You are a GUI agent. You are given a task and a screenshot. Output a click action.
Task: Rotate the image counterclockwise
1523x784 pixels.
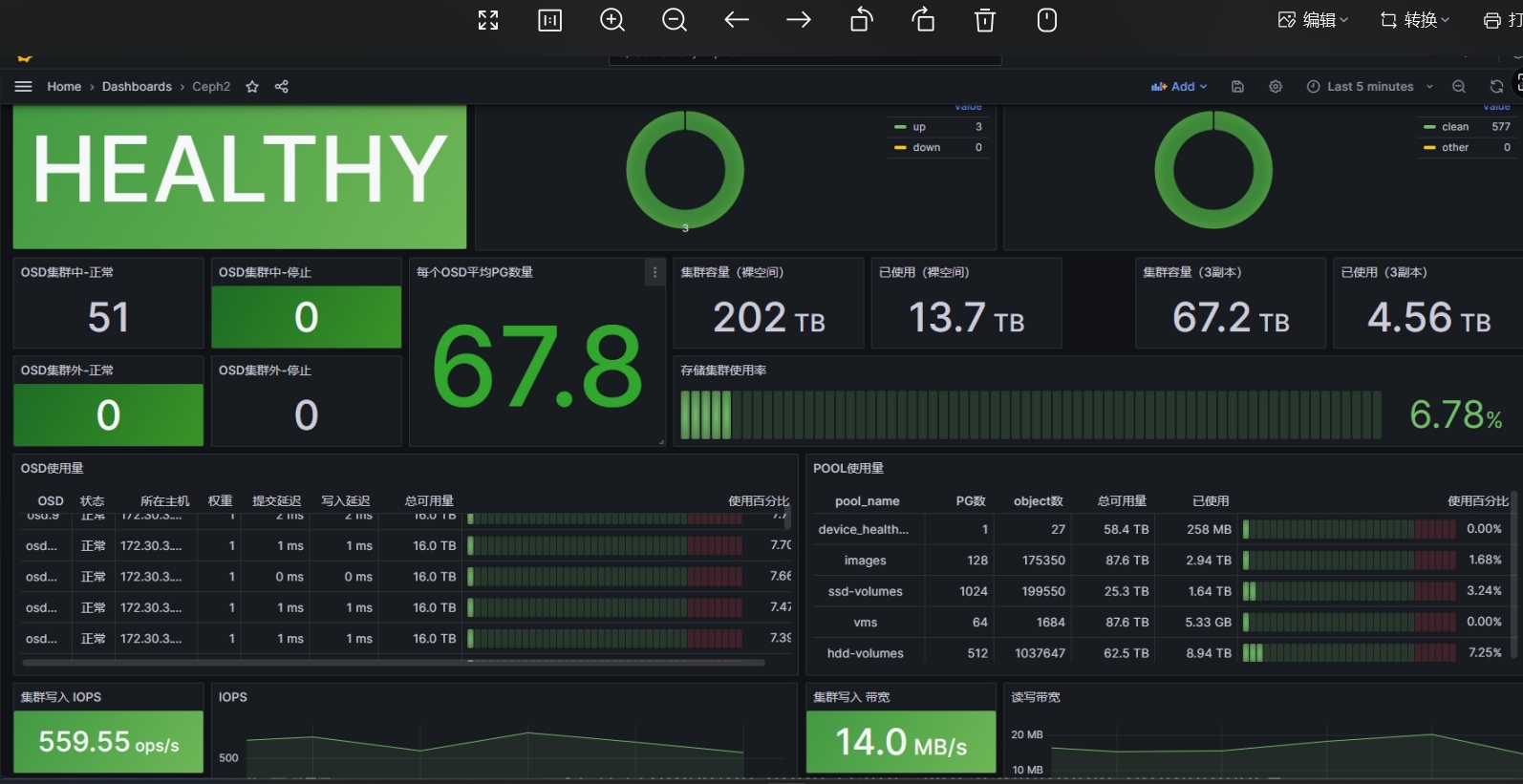[x=862, y=20]
